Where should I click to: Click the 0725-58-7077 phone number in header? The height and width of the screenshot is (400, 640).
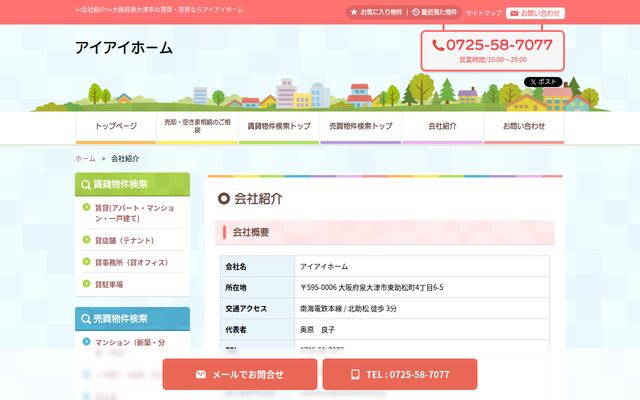(499, 45)
